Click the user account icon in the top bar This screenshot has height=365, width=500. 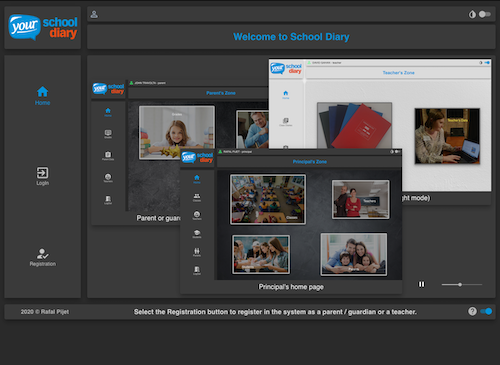(94, 14)
